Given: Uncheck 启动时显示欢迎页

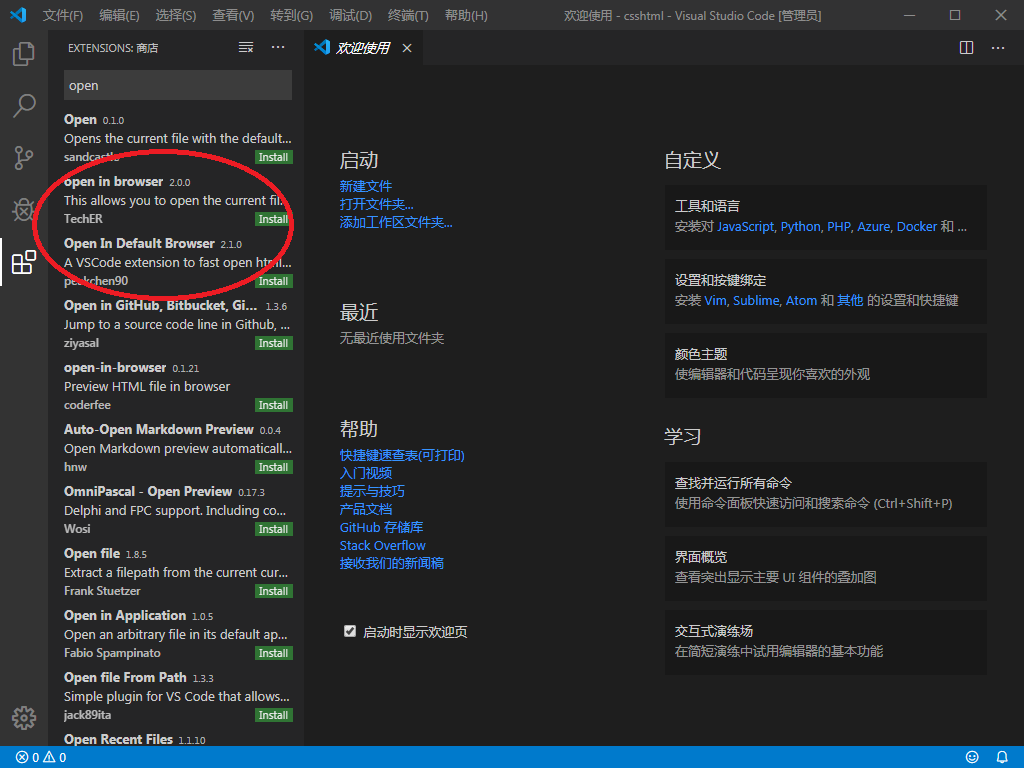Looking at the screenshot, I should point(350,631).
